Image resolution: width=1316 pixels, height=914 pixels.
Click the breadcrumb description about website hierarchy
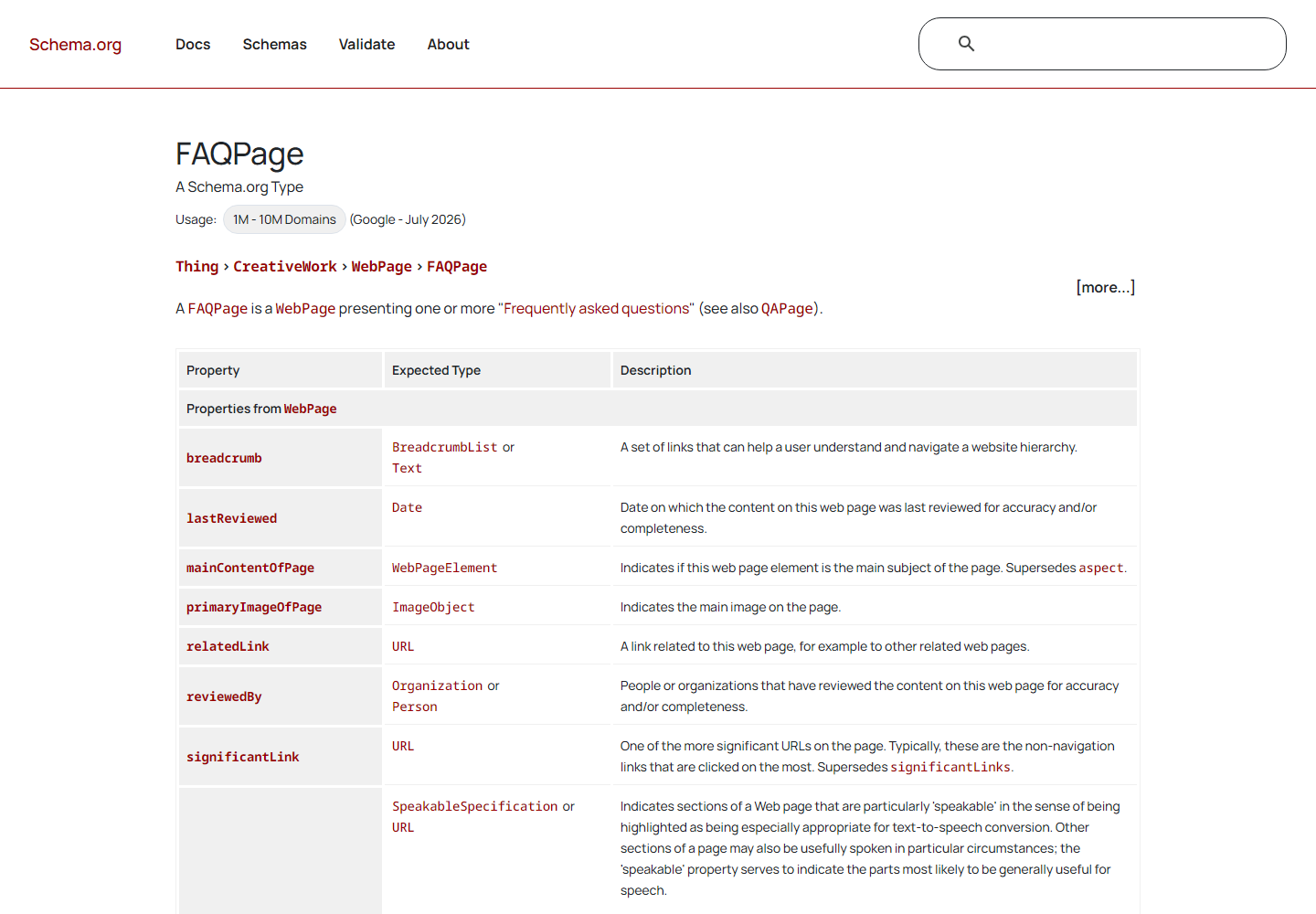(849, 447)
